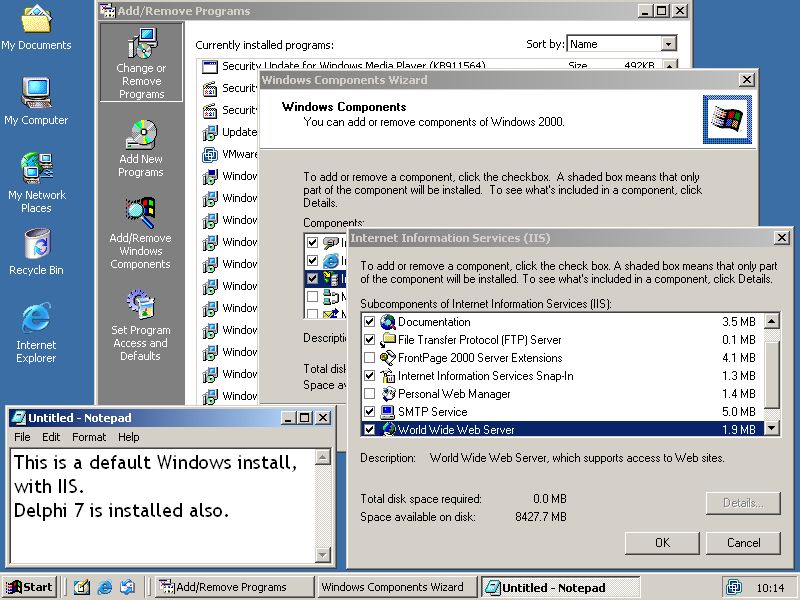800x600 pixels.
Task: Click scroll up arrow in IIS subcomponents list
Action: click(x=772, y=321)
